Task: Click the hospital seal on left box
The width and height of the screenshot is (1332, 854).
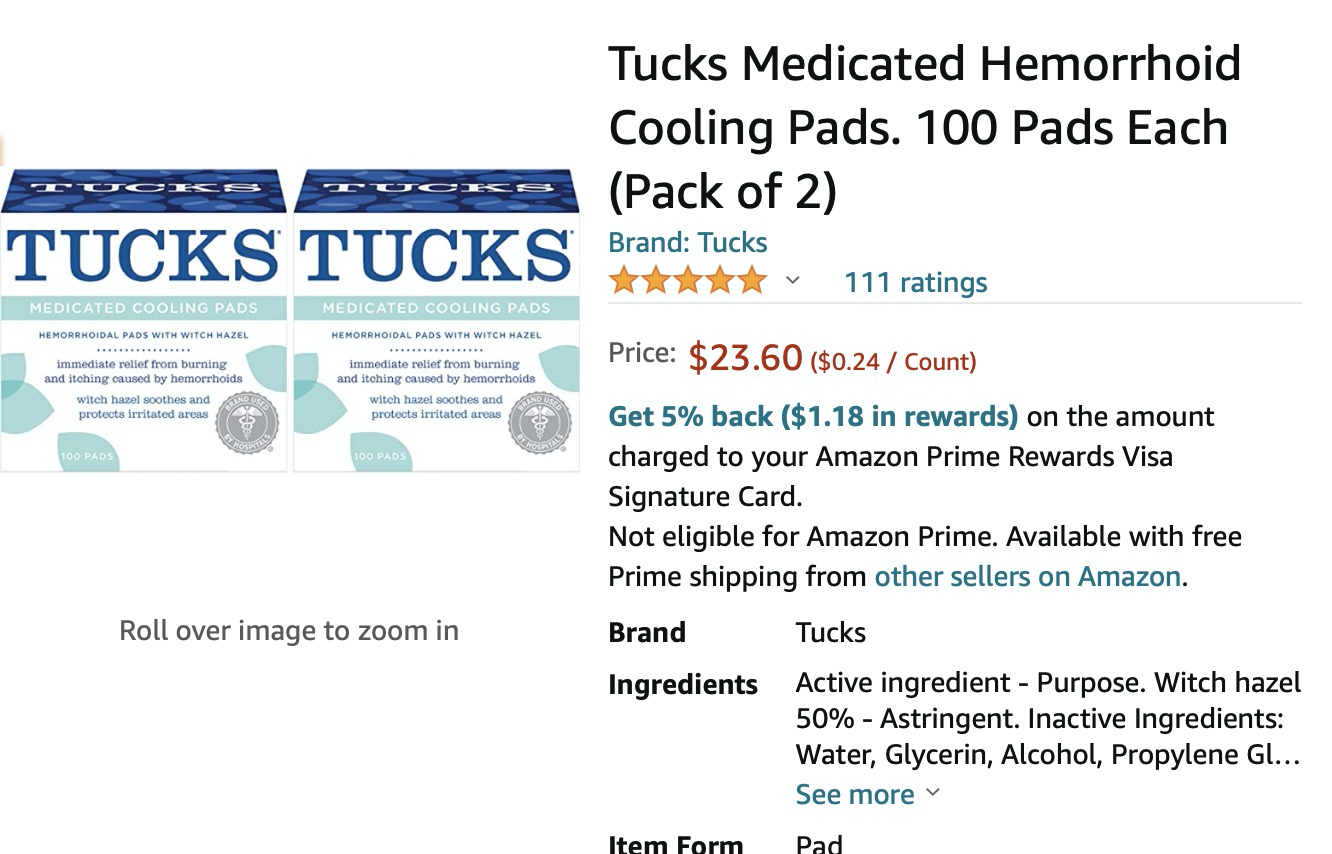Action: [247, 425]
